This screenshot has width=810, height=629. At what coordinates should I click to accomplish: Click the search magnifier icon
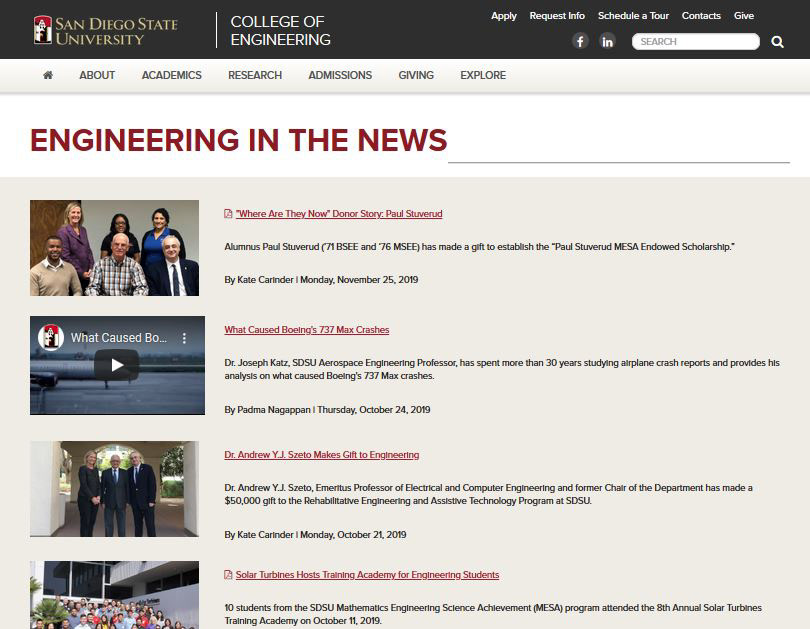click(x=777, y=42)
